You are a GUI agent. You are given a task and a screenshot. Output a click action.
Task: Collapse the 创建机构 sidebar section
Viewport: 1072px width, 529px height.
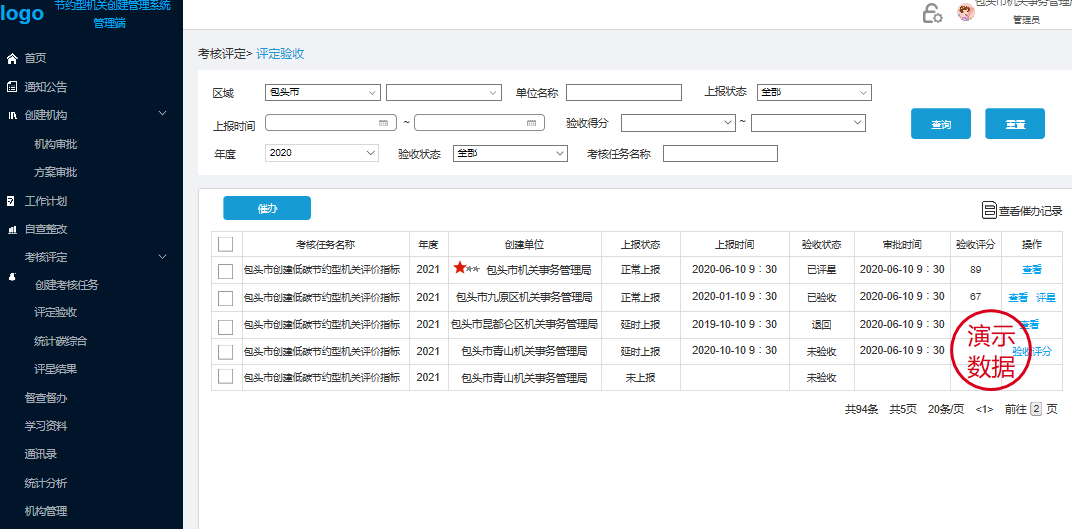click(162, 115)
